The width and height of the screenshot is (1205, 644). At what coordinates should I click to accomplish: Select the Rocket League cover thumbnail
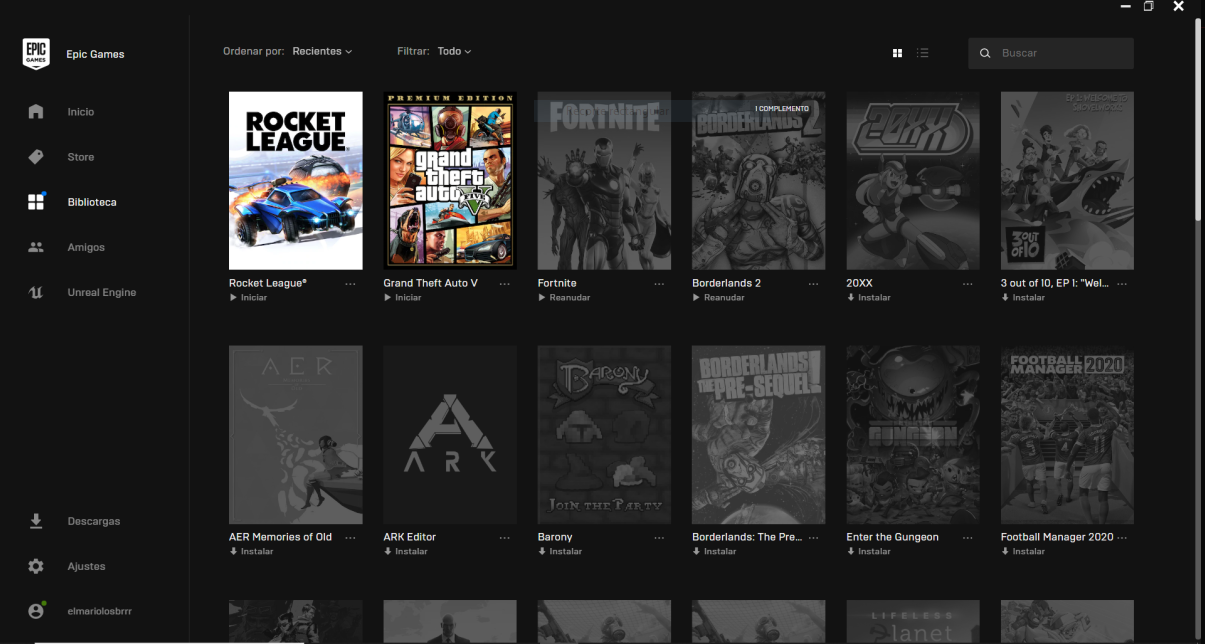[296, 181]
